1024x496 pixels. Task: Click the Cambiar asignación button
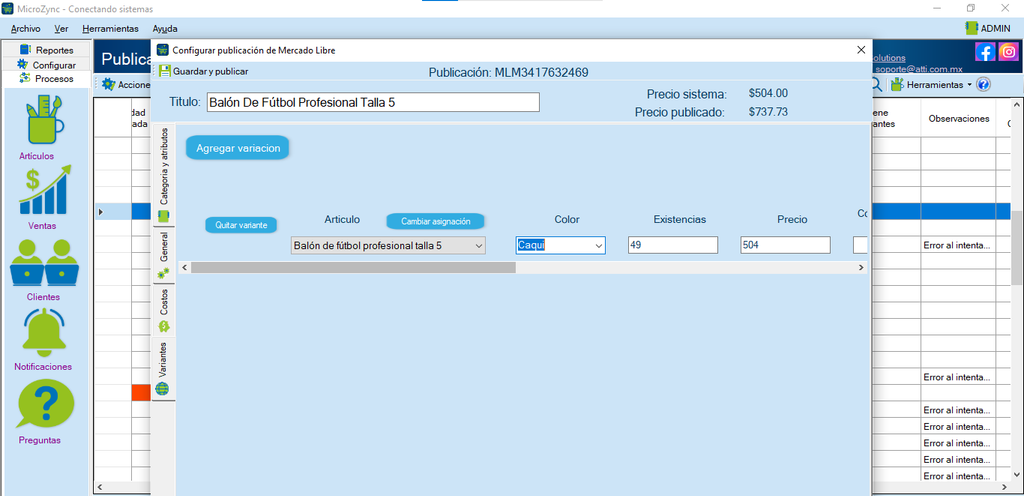coord(436,221)
